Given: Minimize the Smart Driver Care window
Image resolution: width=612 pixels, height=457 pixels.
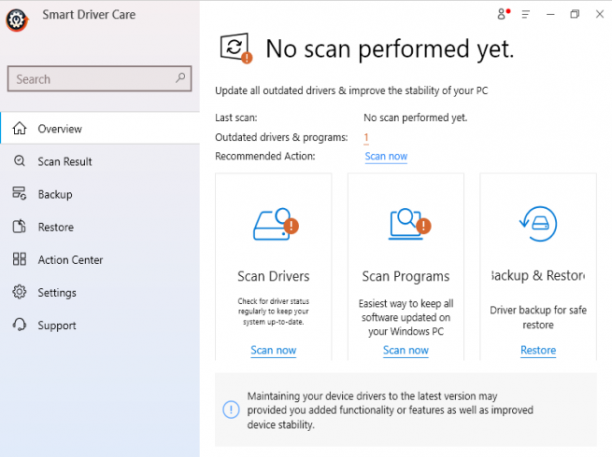Looking at the screenshot, I should click(x=550, y=15).
